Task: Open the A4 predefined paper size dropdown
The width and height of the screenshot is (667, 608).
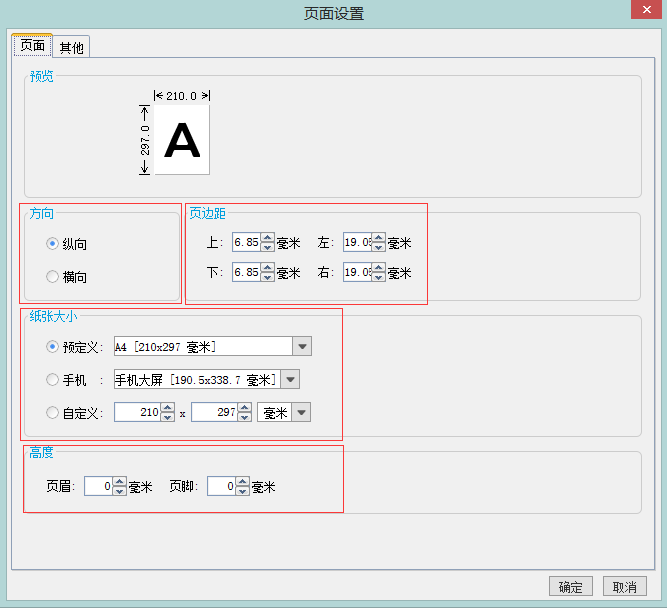Action: click(302, 346)
